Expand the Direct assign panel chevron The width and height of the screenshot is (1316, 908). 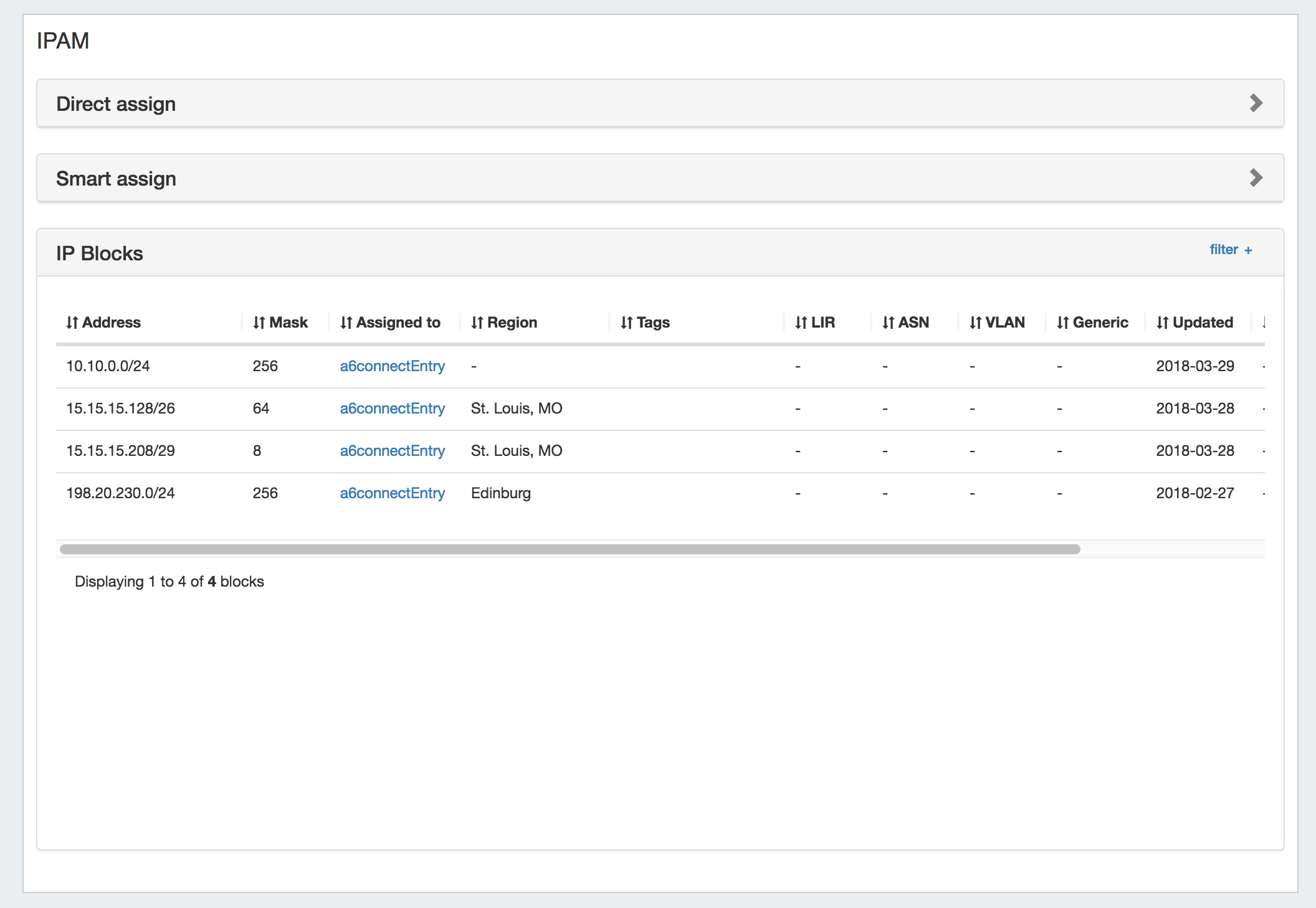tap(1256, 103)
